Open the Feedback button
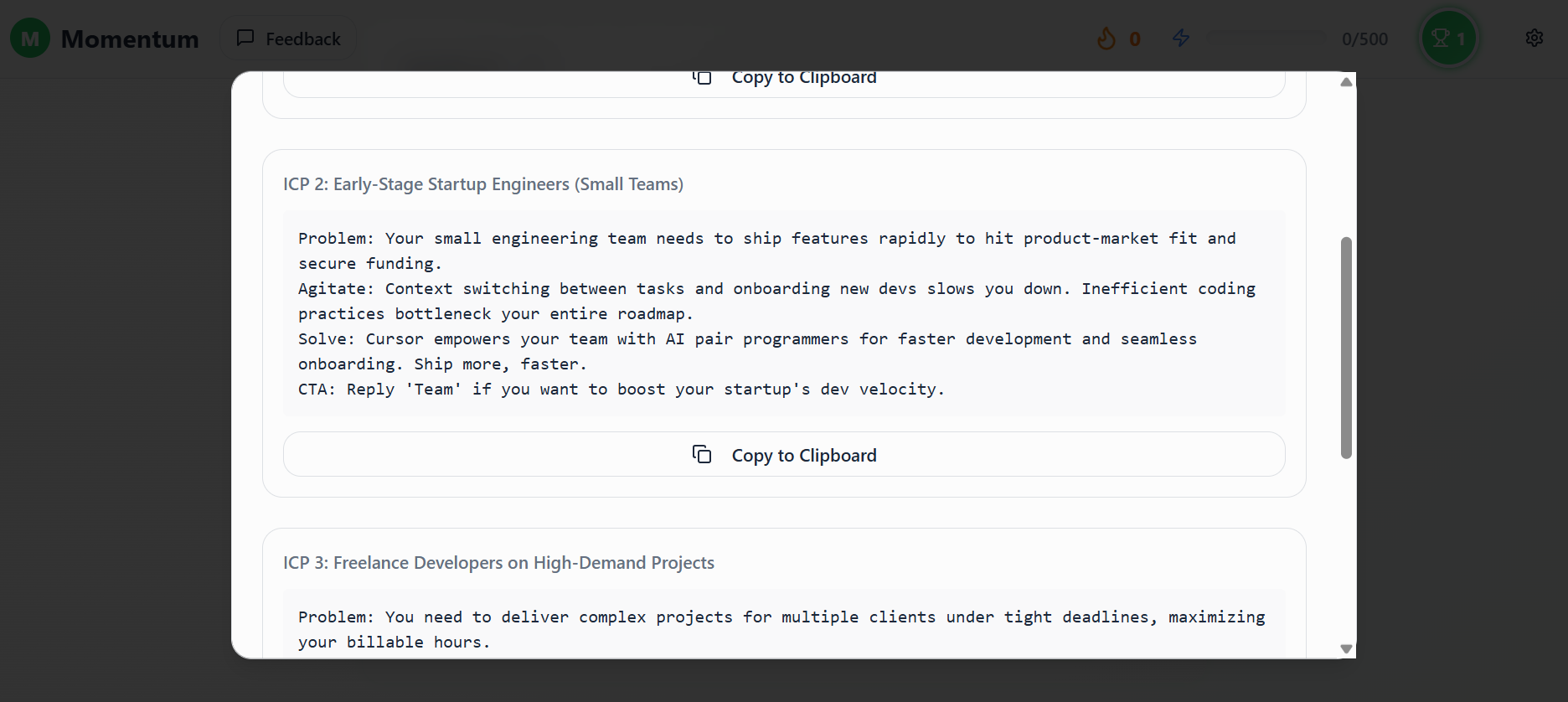 coord(288,39)
